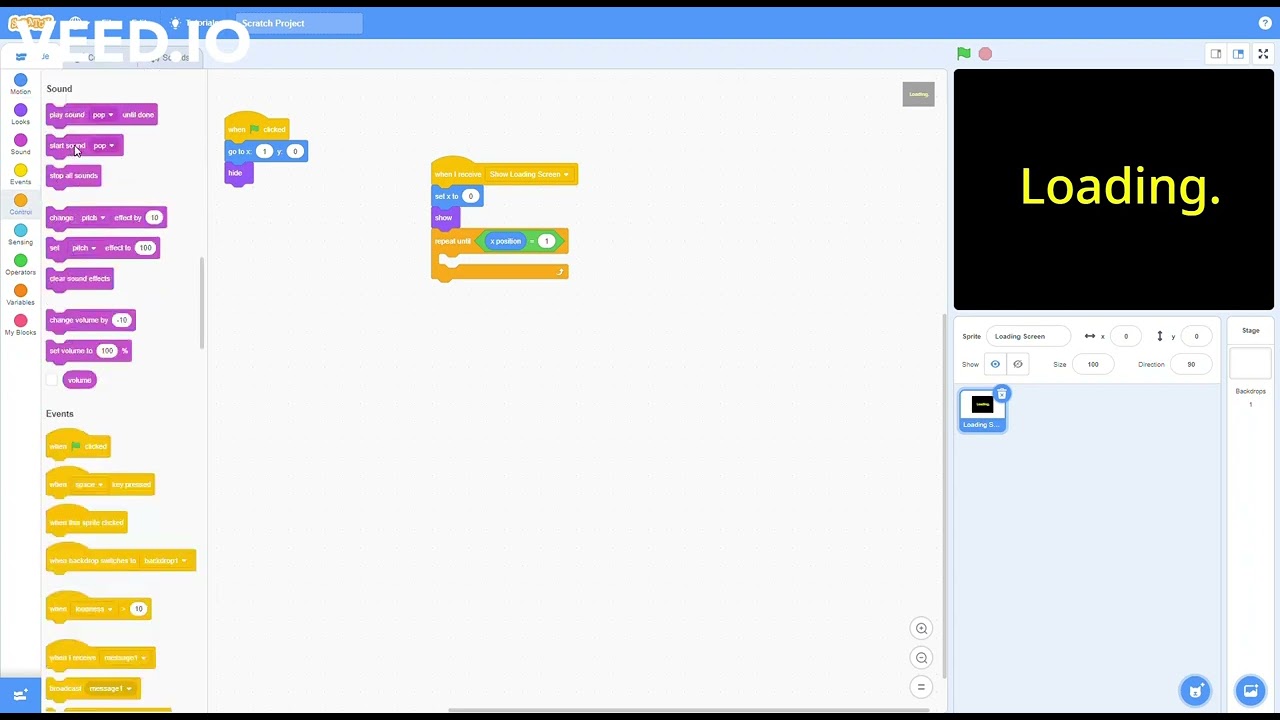The width and height of the screenshot is (1280, 720).
Task: Open pop dropdown in play sound until done
Action: click(103, 115)
